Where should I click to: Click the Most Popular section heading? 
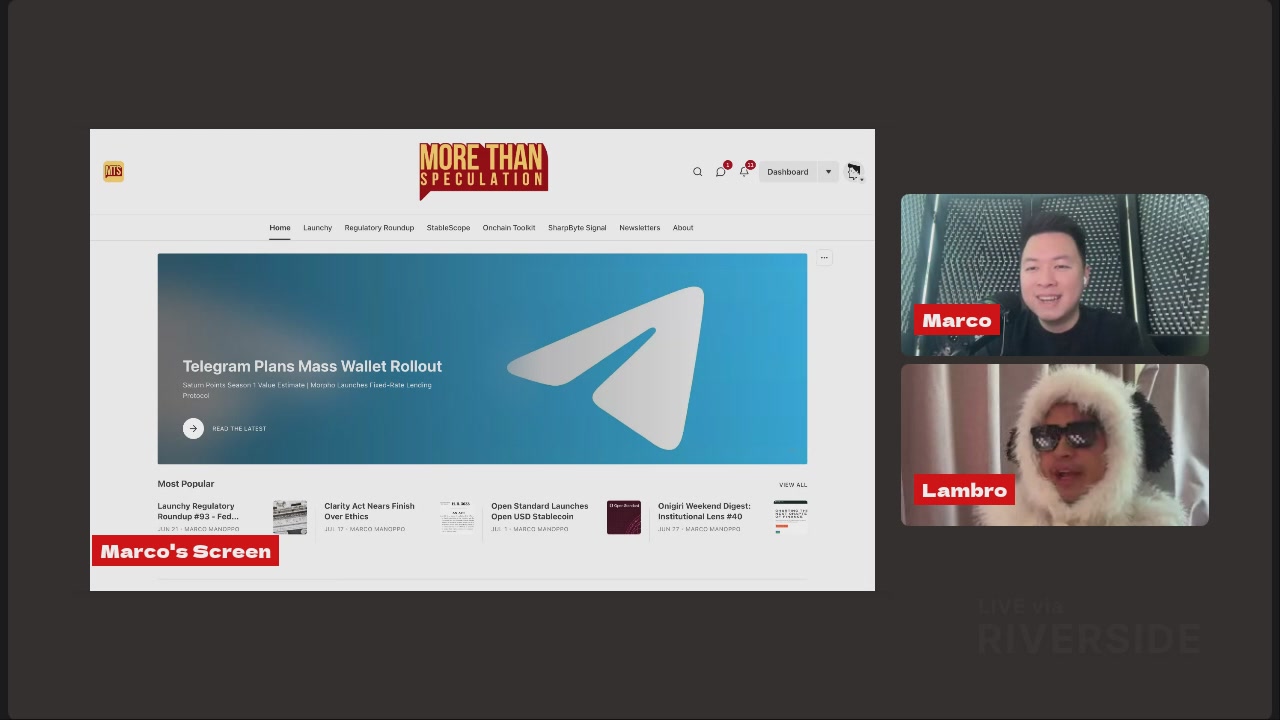[186, 484]
